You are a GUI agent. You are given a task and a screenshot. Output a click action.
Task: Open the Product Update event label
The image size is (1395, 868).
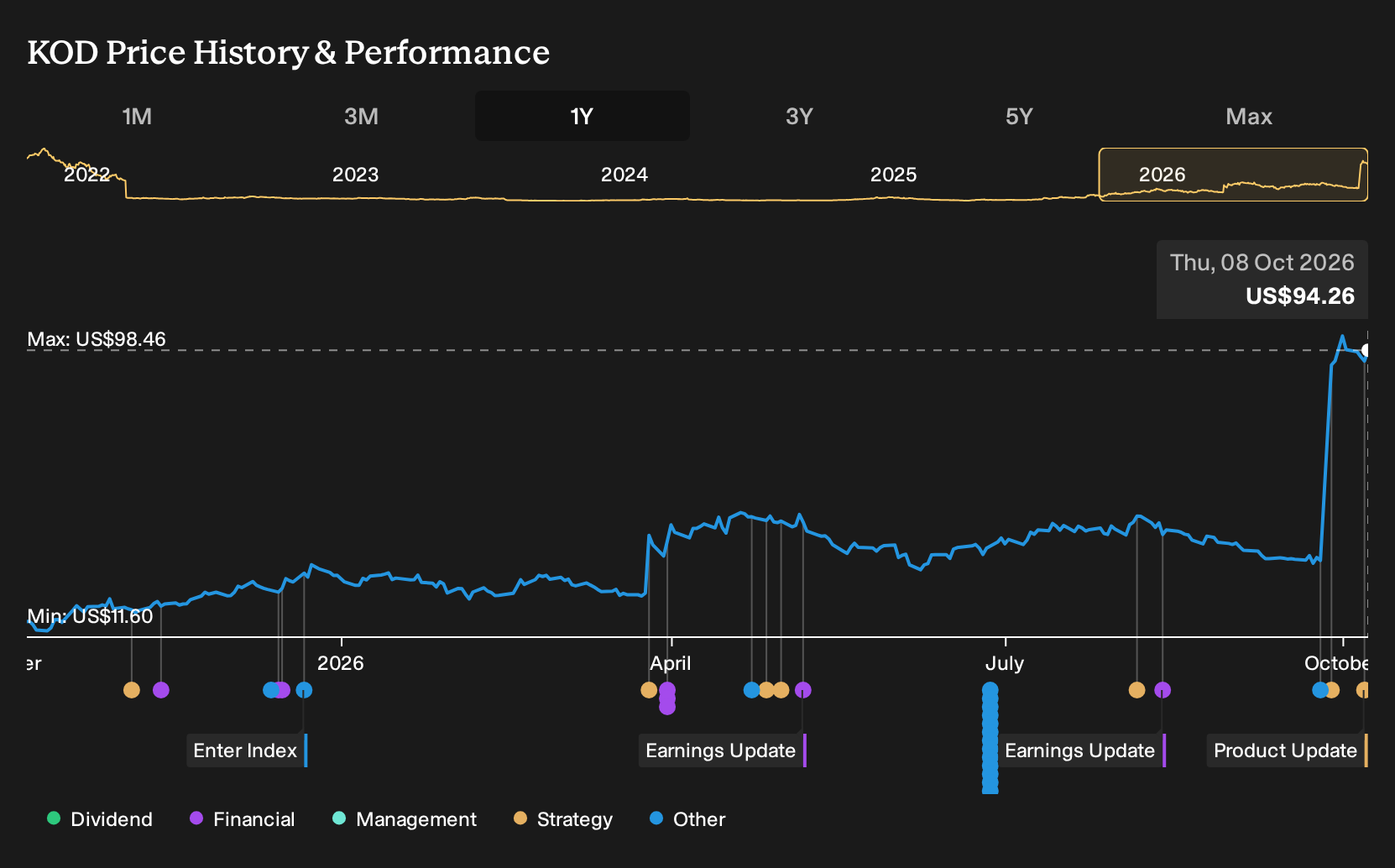1287,750
